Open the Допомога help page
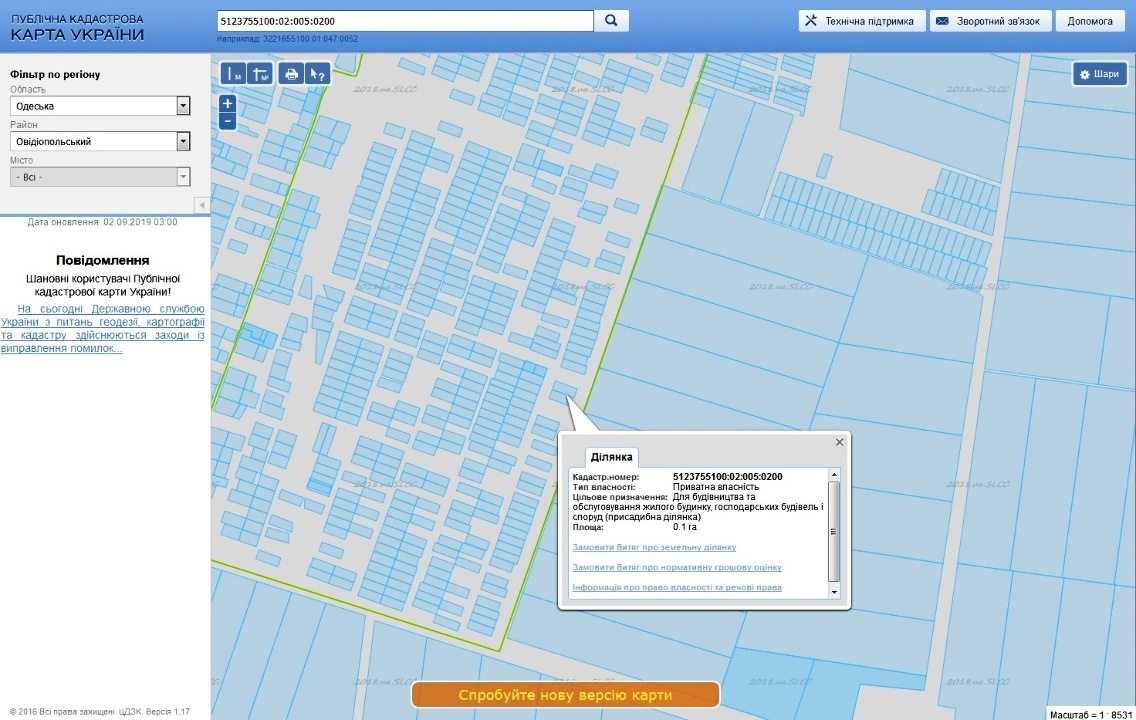 pyautogui.click(x=1090, y=21)
